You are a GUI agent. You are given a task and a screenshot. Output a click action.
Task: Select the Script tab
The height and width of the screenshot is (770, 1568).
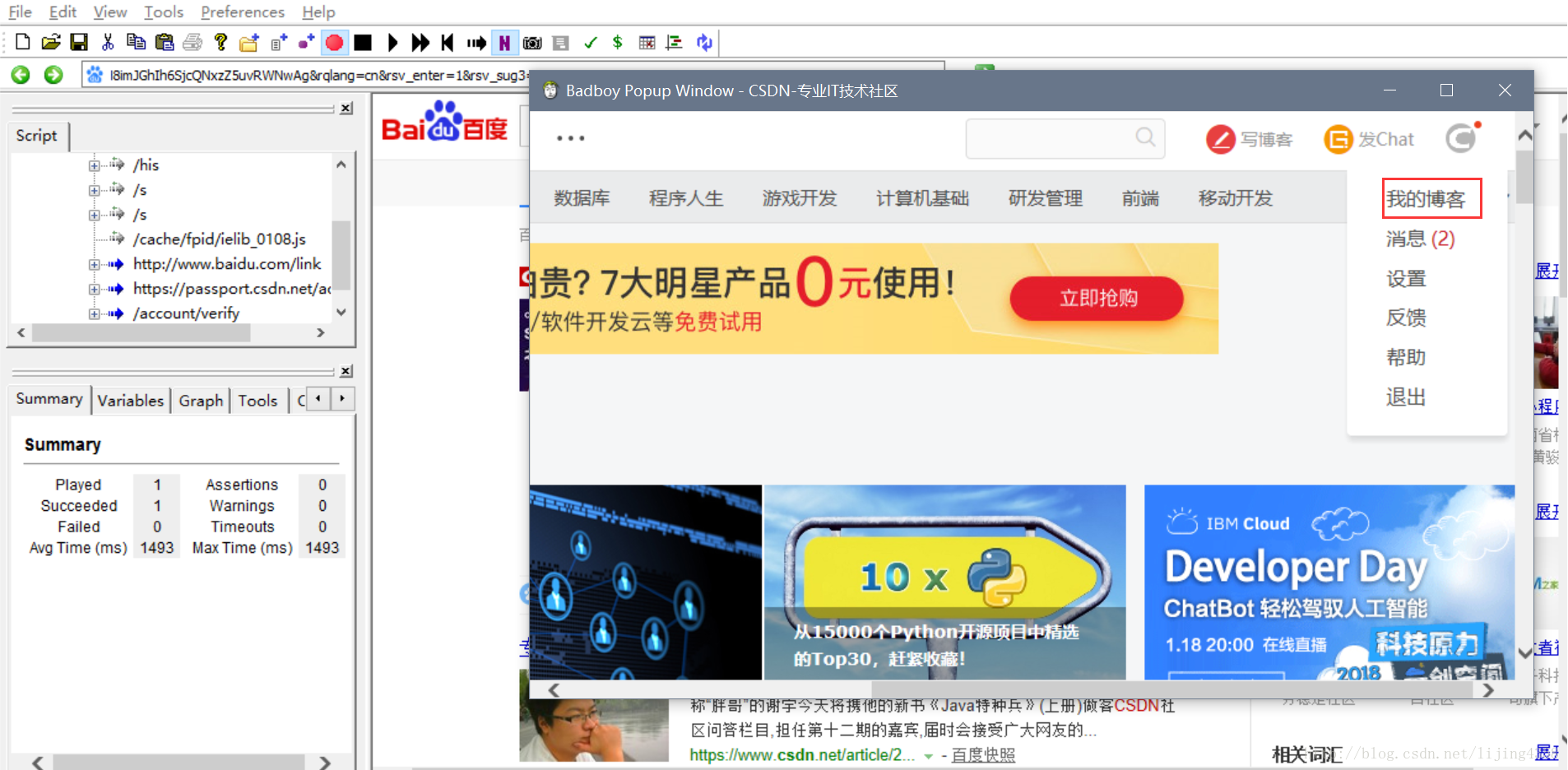pyautogui.click(x=37, y=135)
